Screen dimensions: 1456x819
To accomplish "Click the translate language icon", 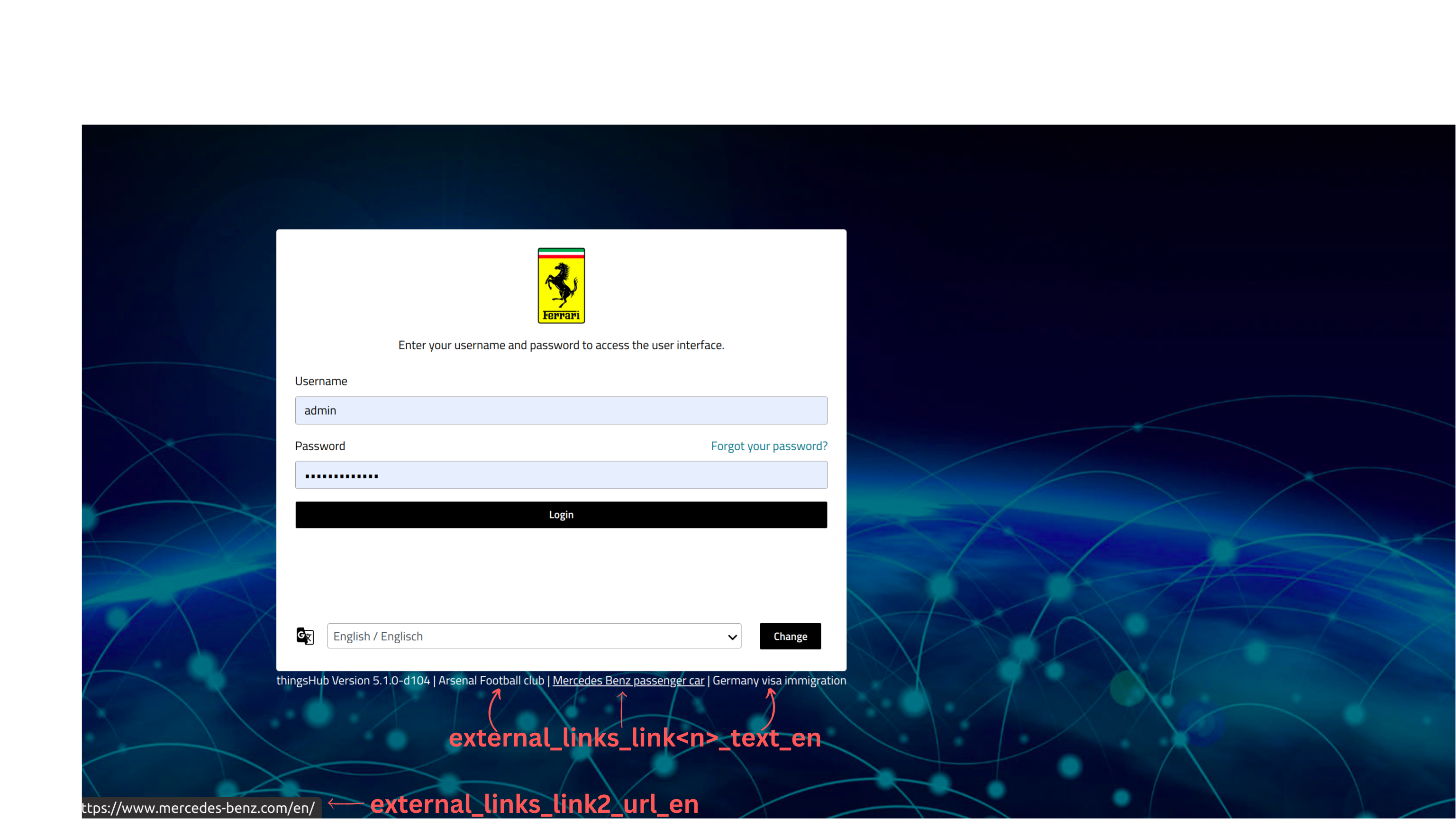I will [x=305, y=636].
